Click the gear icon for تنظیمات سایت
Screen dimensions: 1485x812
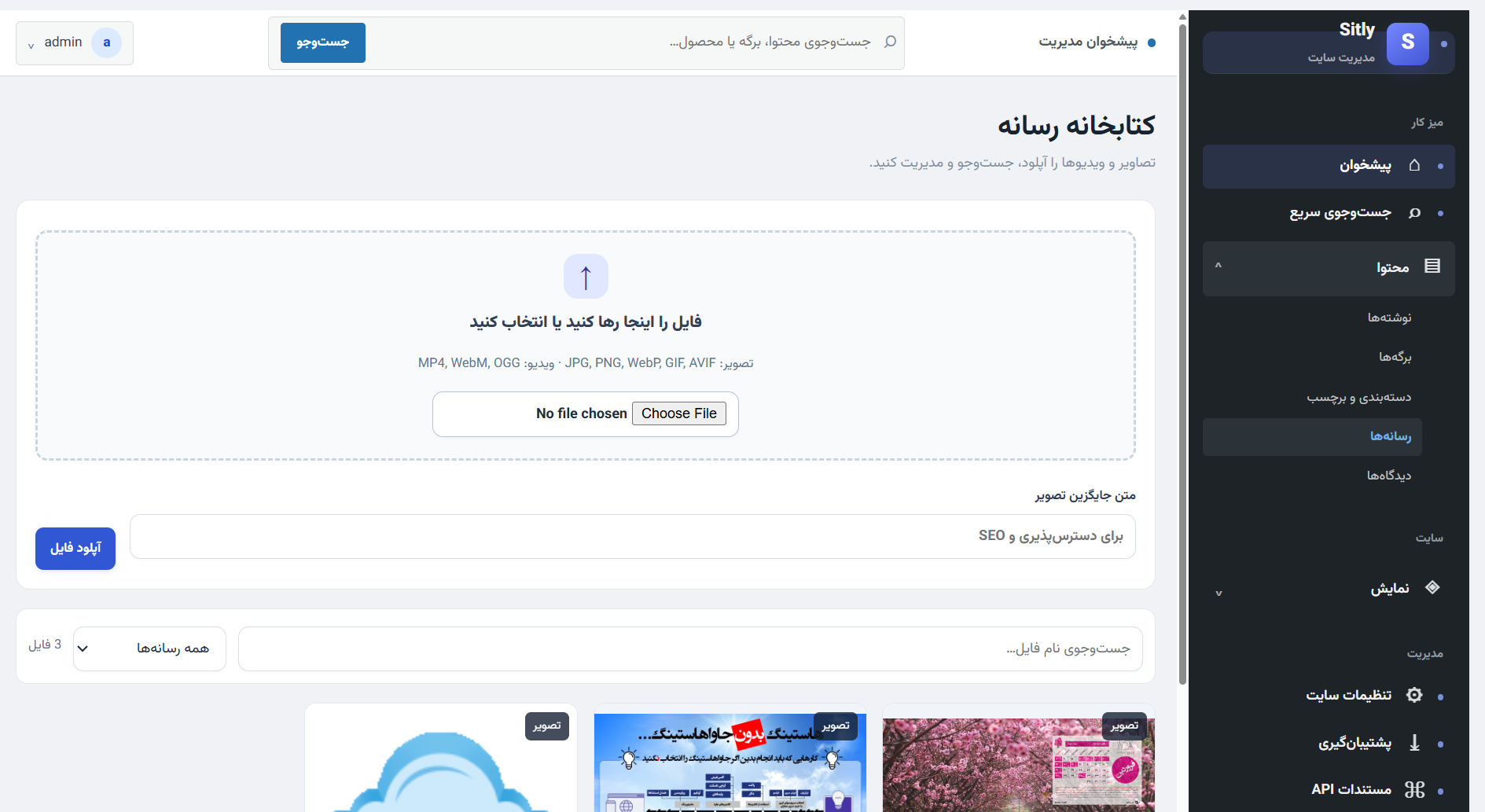(1414, 695)
